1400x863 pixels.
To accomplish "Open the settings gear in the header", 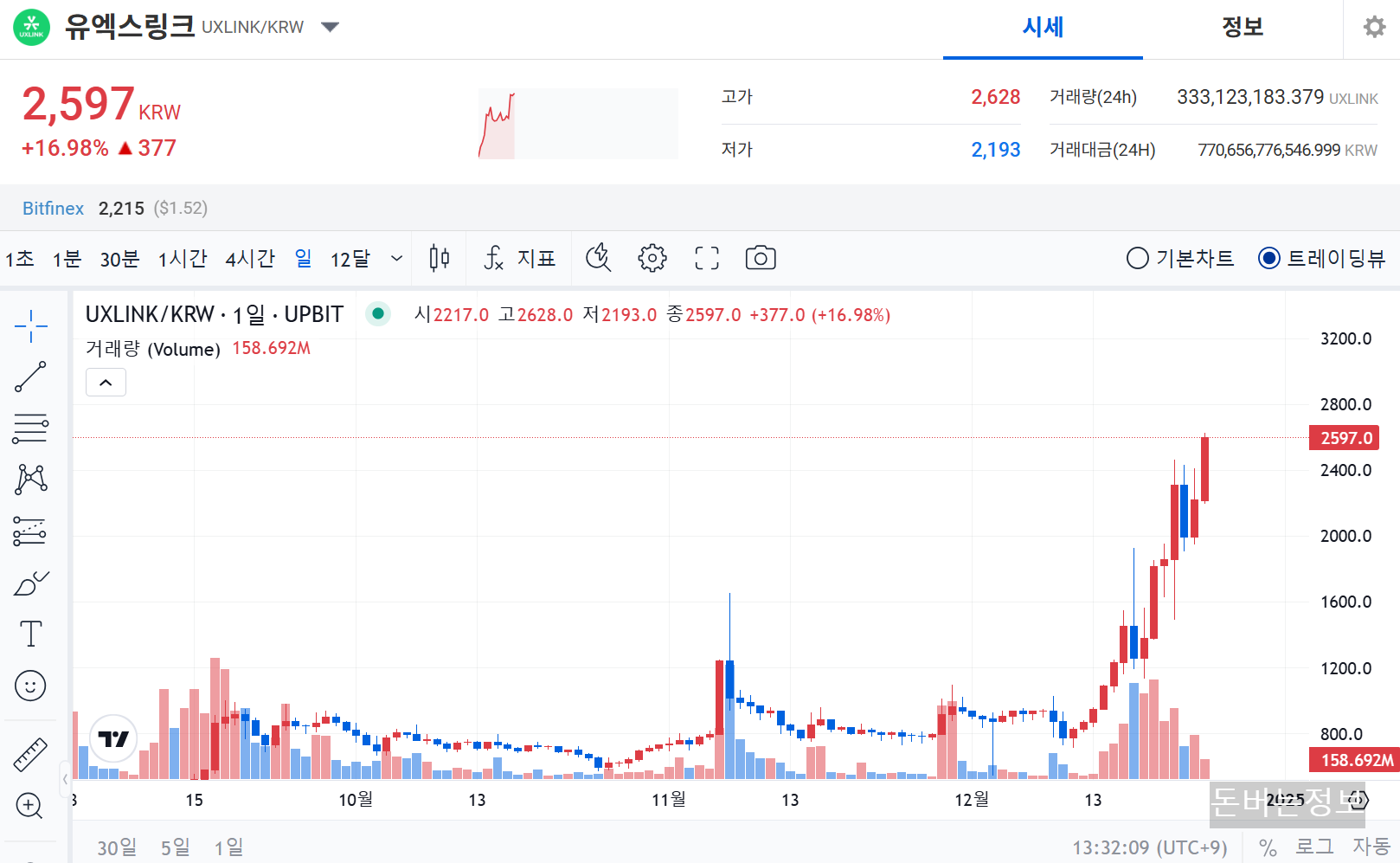I will tap(1374, 27).
